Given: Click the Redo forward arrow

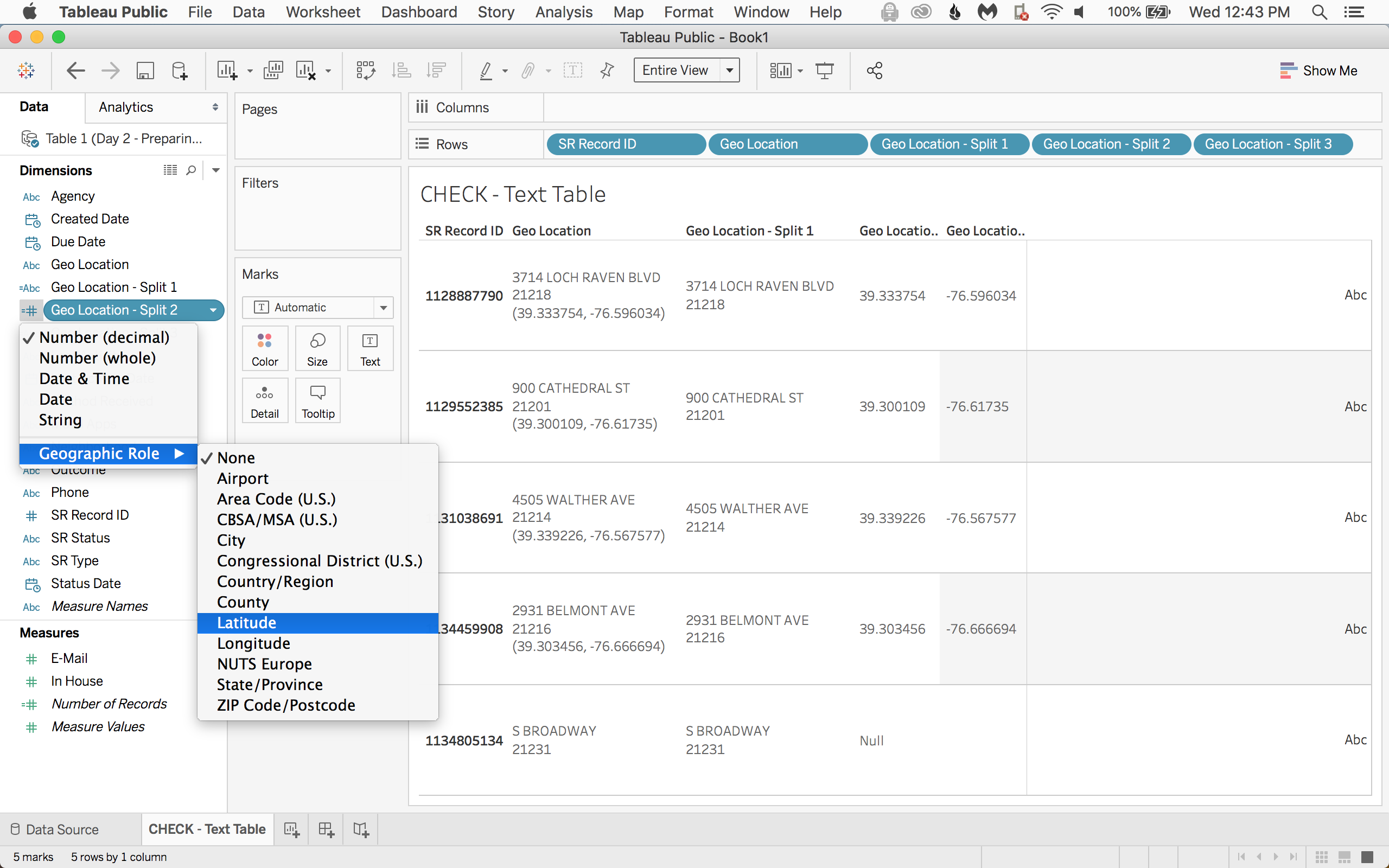Looking at the screenshot, I should 110,71.
